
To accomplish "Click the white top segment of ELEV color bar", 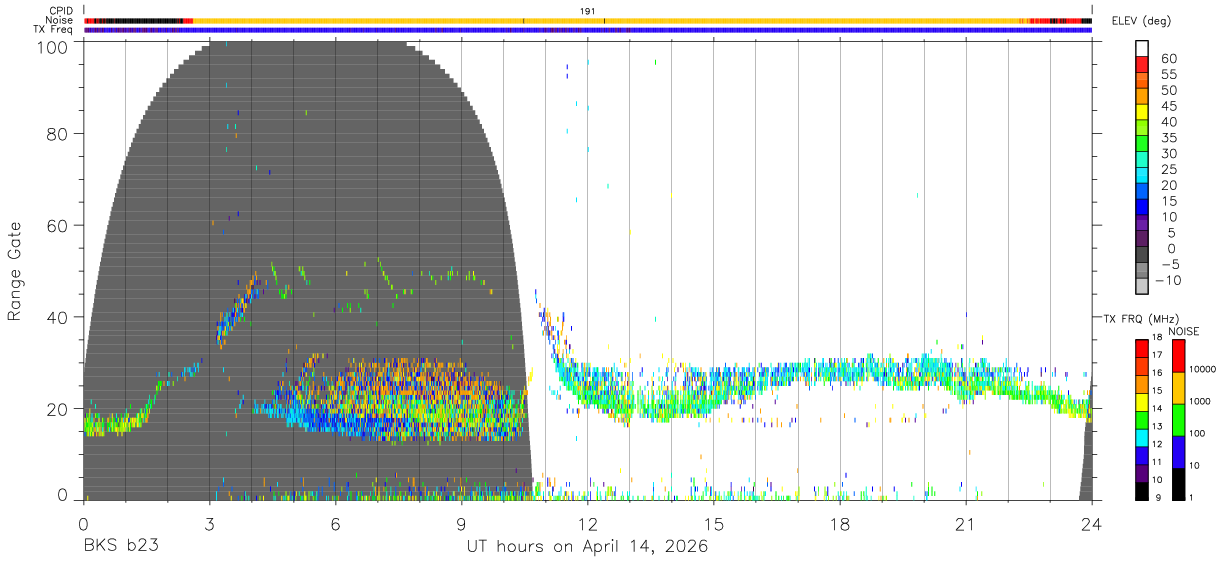I will 1142,48.
